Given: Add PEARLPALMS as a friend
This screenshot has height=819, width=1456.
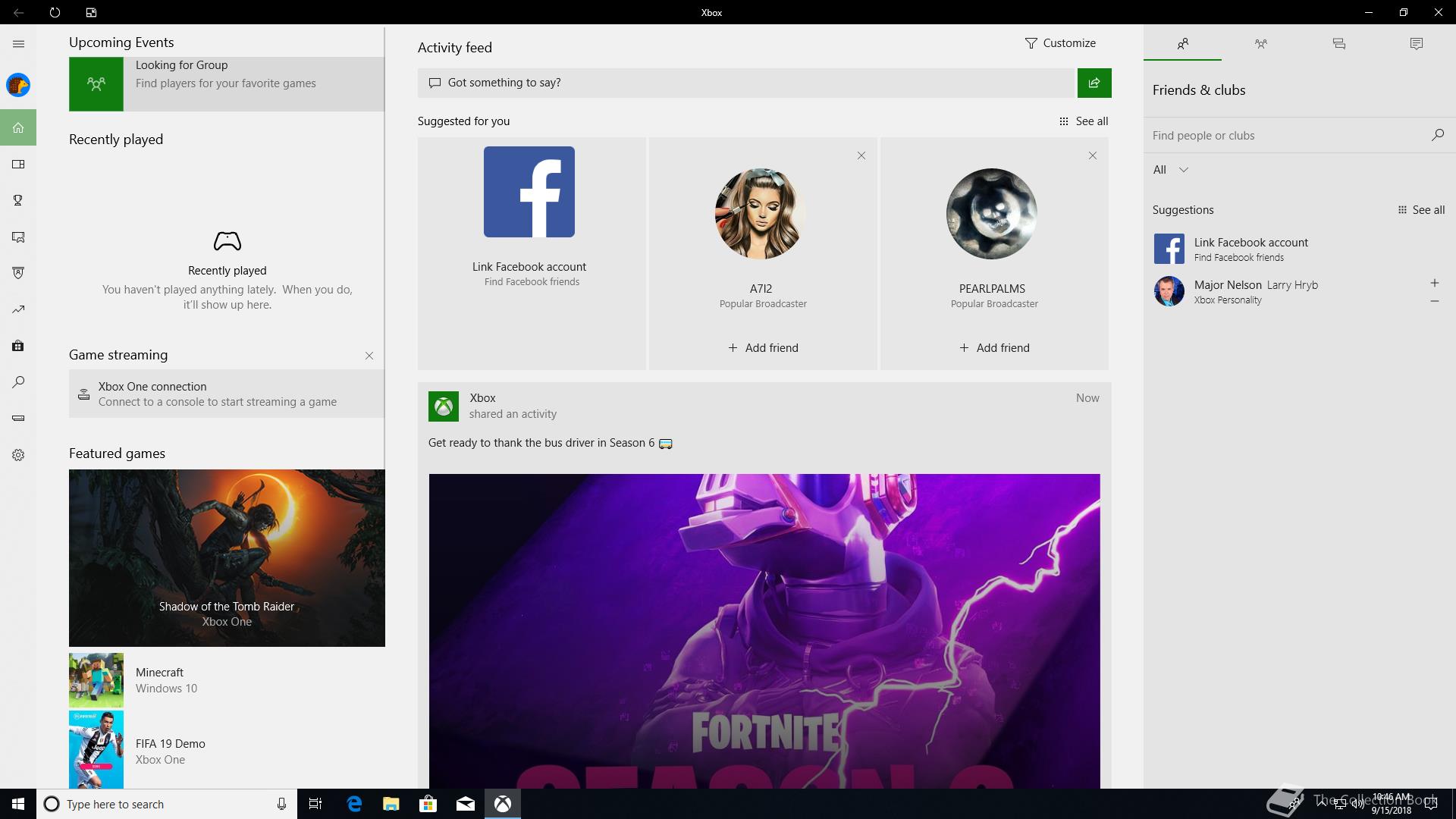Looking at the screenshot, I should coord(994,348).
